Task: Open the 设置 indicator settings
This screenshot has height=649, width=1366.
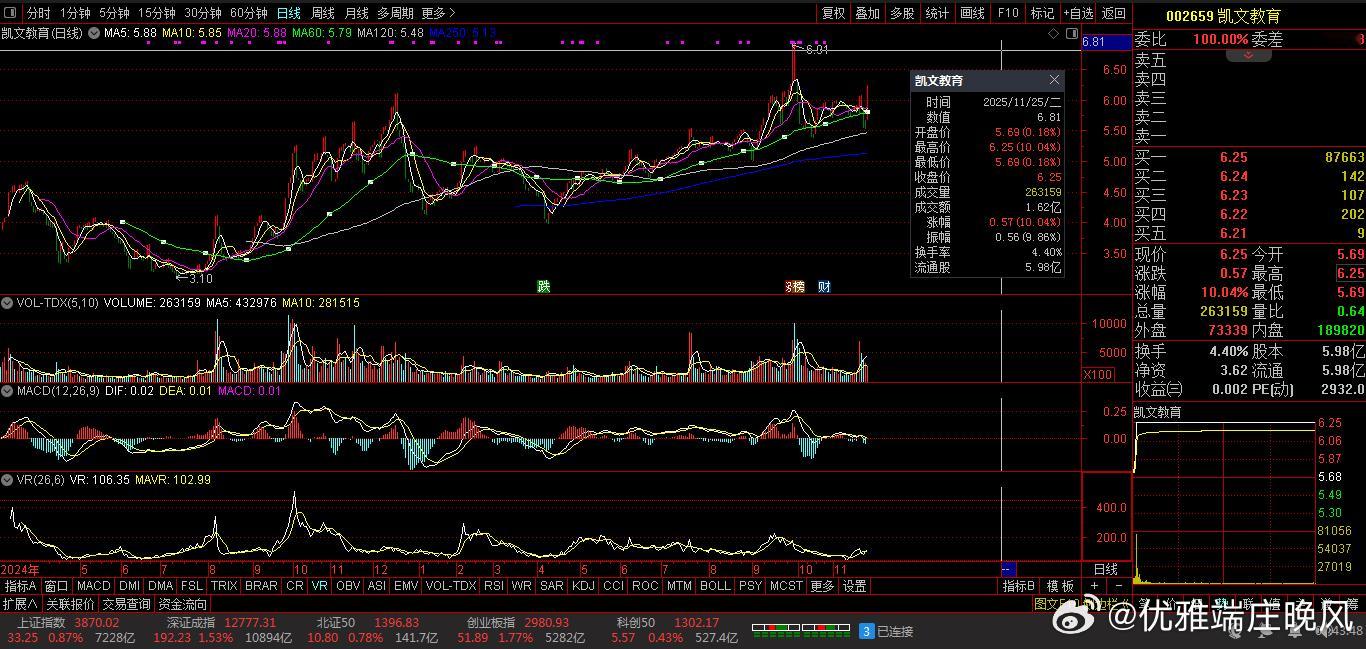Action: (x=853, y=586)
